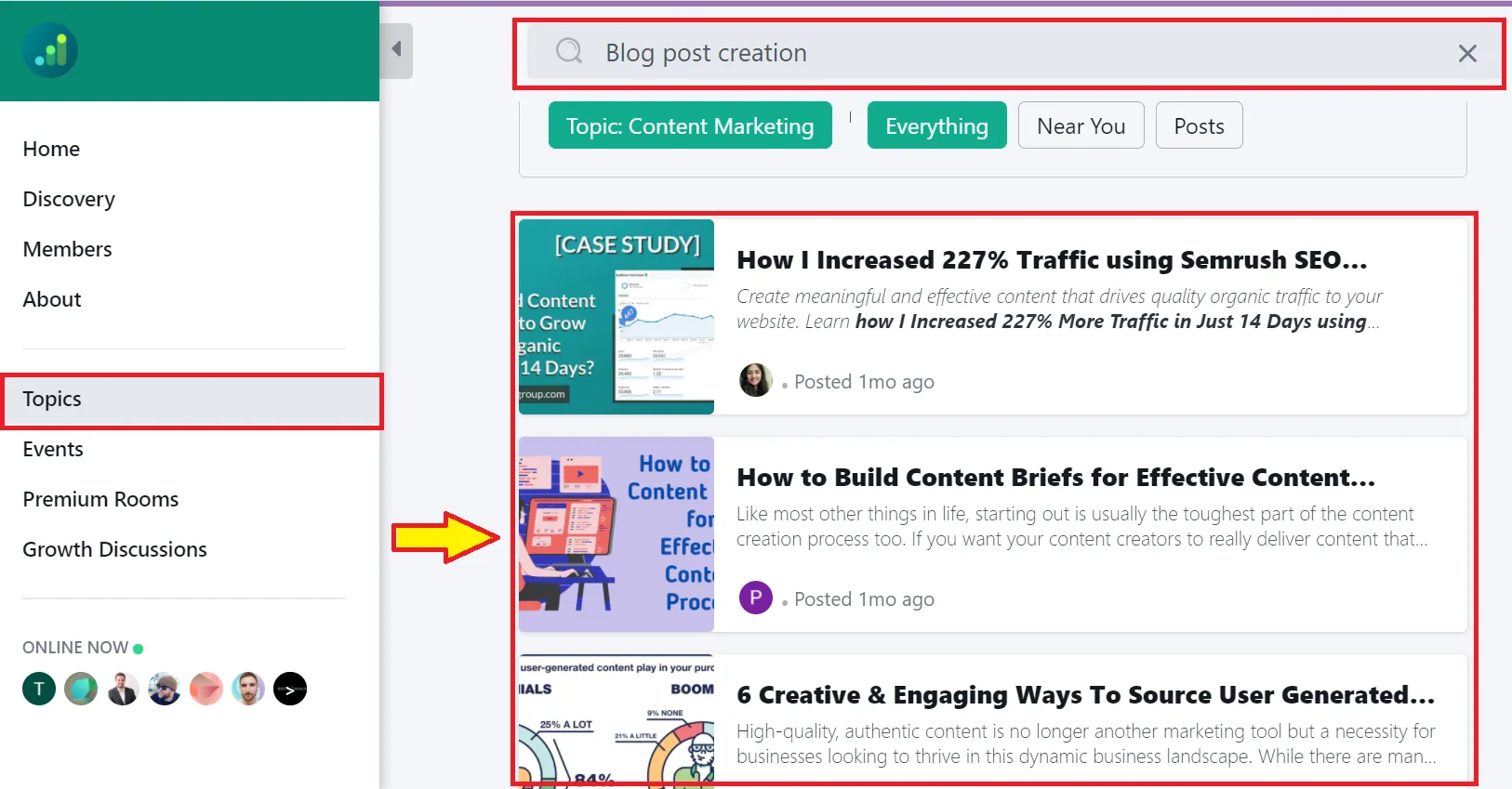1512x789 pixels.
Task: Filter results by 'Posts'
Action: click(x=1199, y=125)
